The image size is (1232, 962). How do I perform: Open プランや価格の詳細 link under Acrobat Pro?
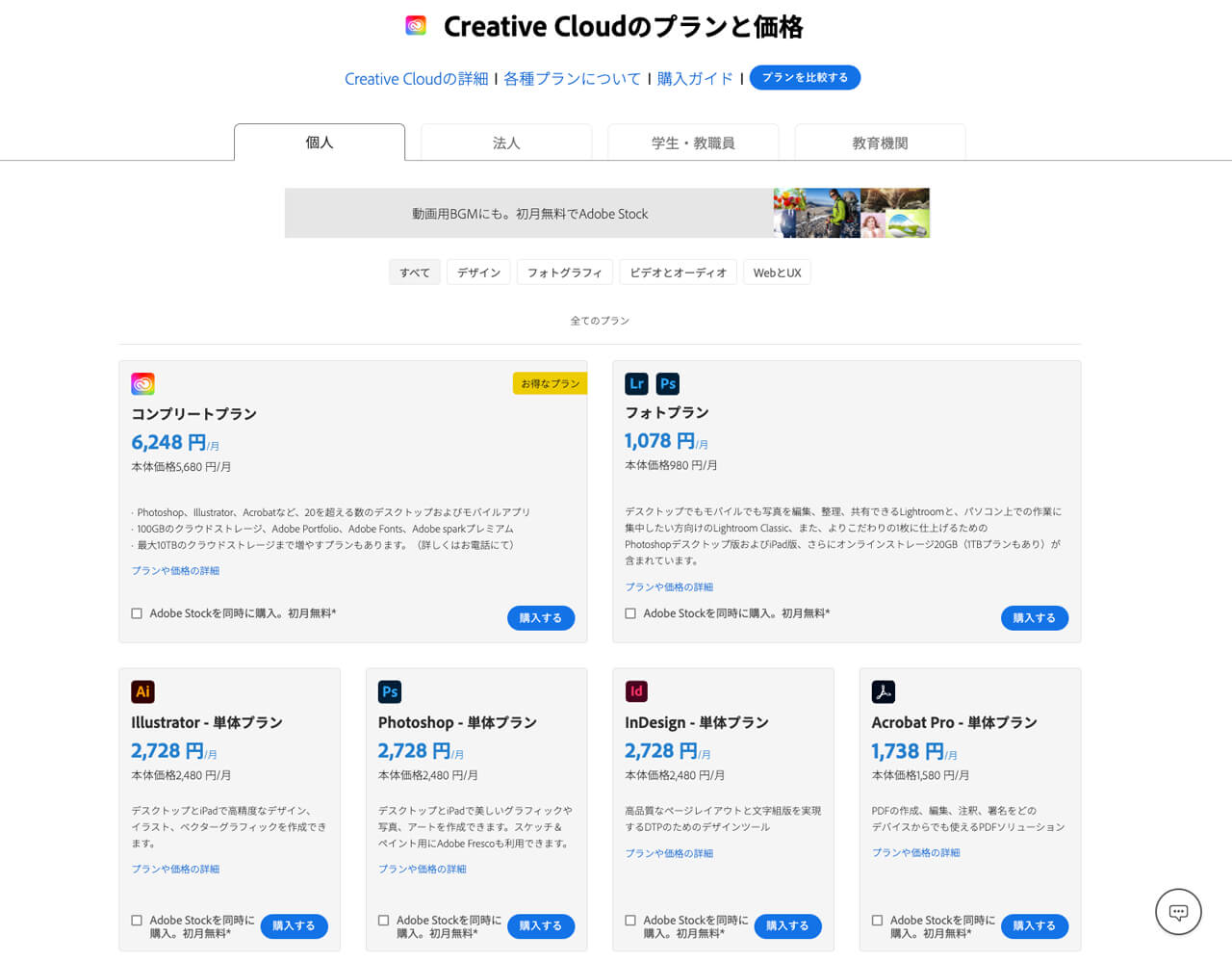click(916, 853)
